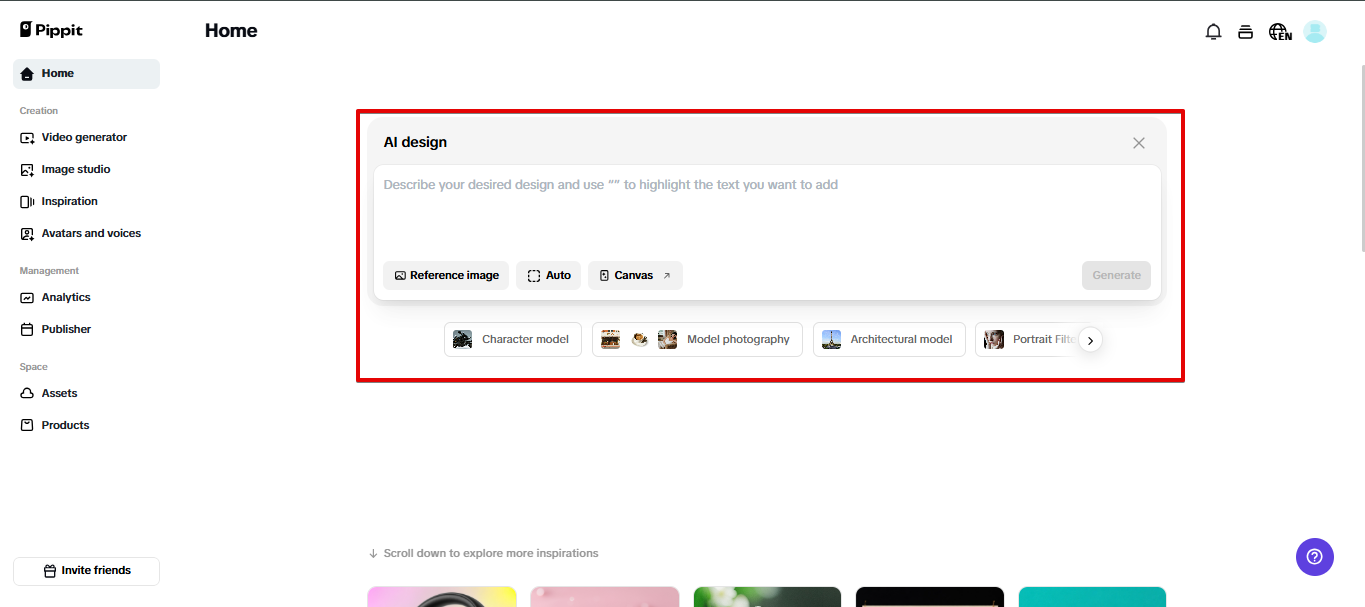
Task: Switch to the Home section
Action: pyautogui.click(x=58, y=73)
